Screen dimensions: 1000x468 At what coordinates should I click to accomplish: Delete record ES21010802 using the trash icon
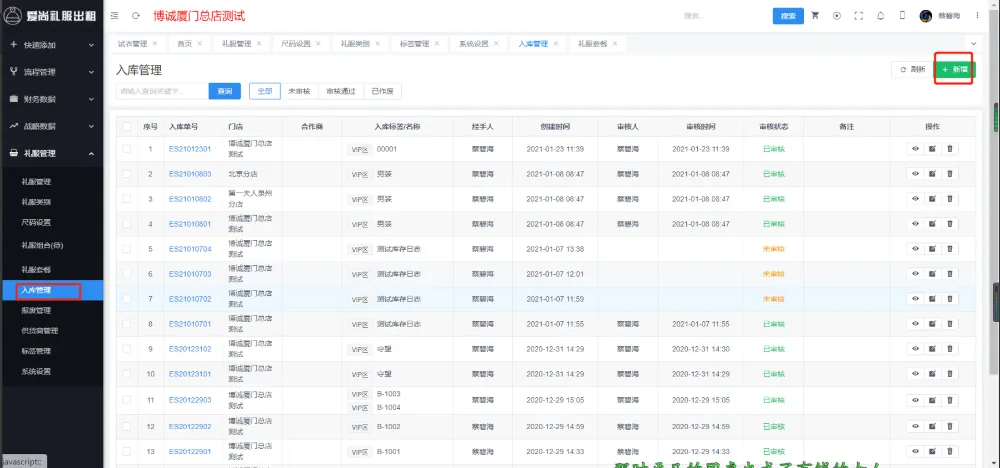pos(950,199)
